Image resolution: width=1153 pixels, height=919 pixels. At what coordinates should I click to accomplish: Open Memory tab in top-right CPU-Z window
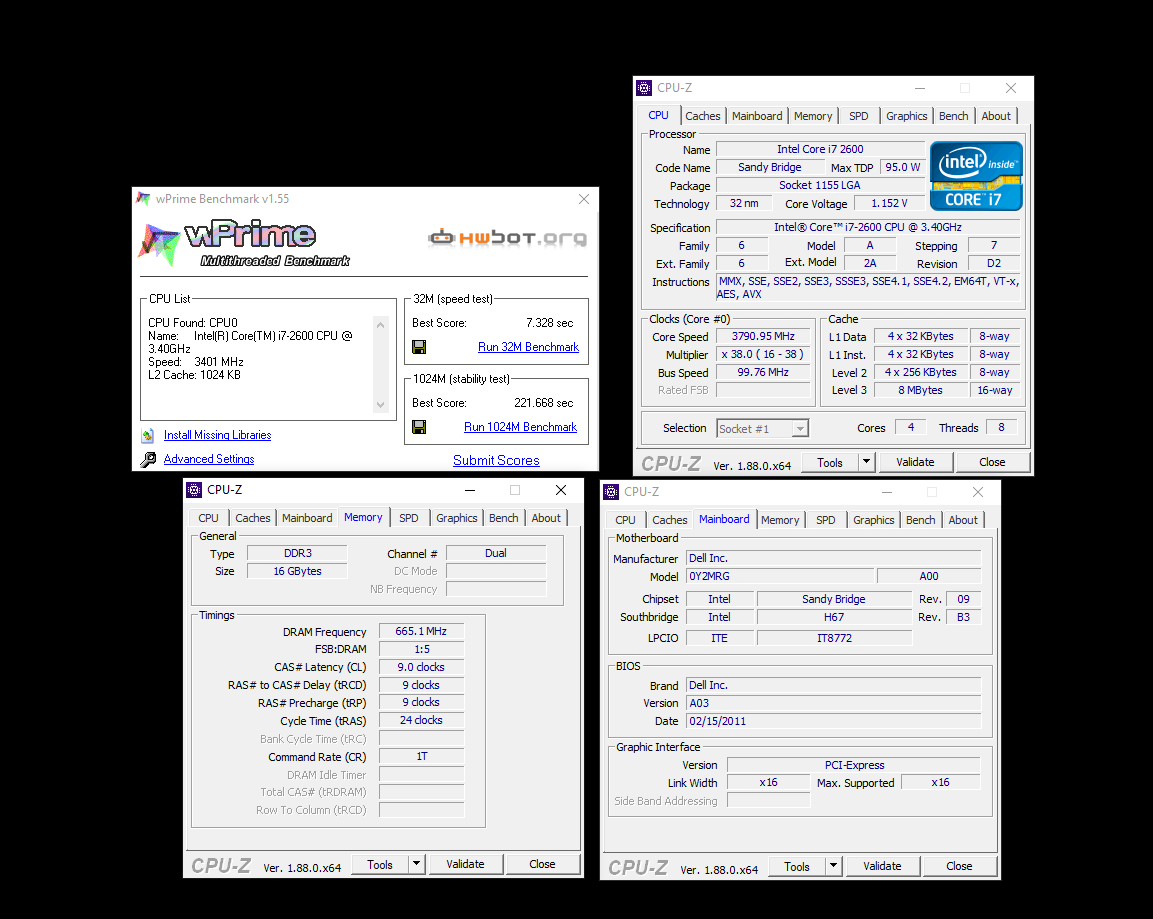[x=813, y=116]
